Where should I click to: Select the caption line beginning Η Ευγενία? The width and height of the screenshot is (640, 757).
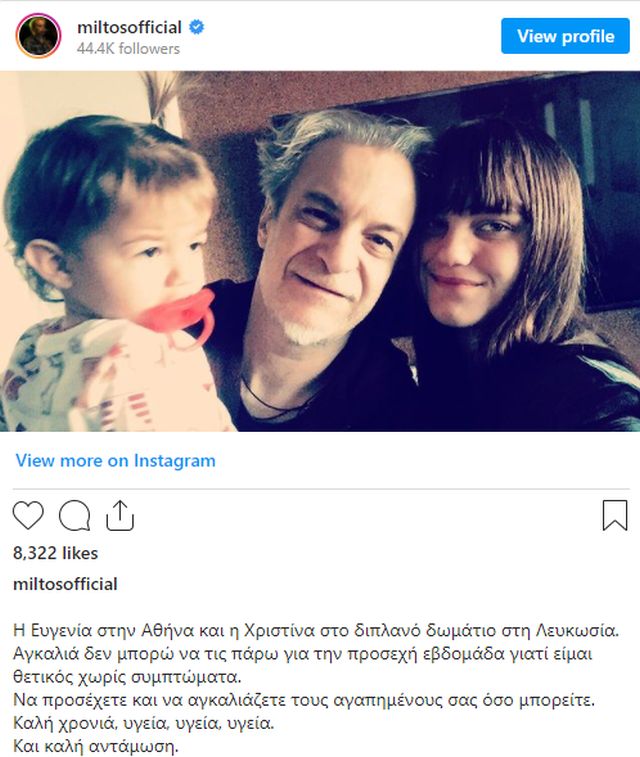pyautogui.click(x=316, y=631)
